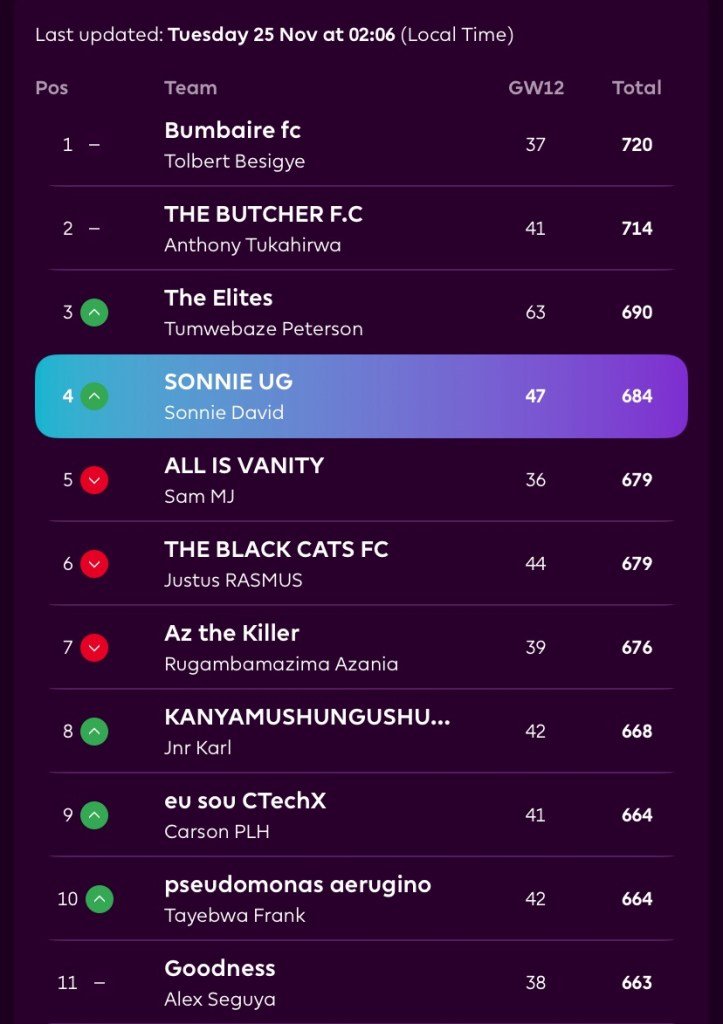Screen dimensions: 723x1024
Task: Click Bumbaire fc total score 720
Action: (x=636, y=145)
